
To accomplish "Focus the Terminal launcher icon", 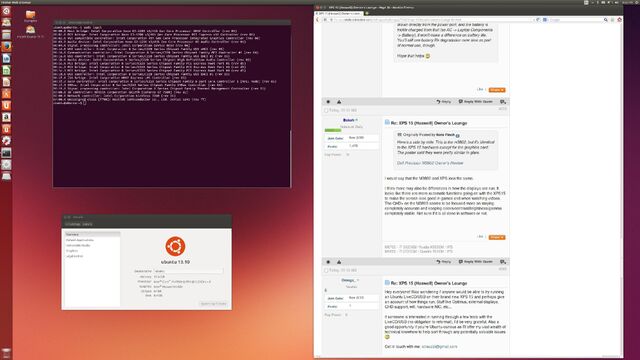I will tap(6, 153).
